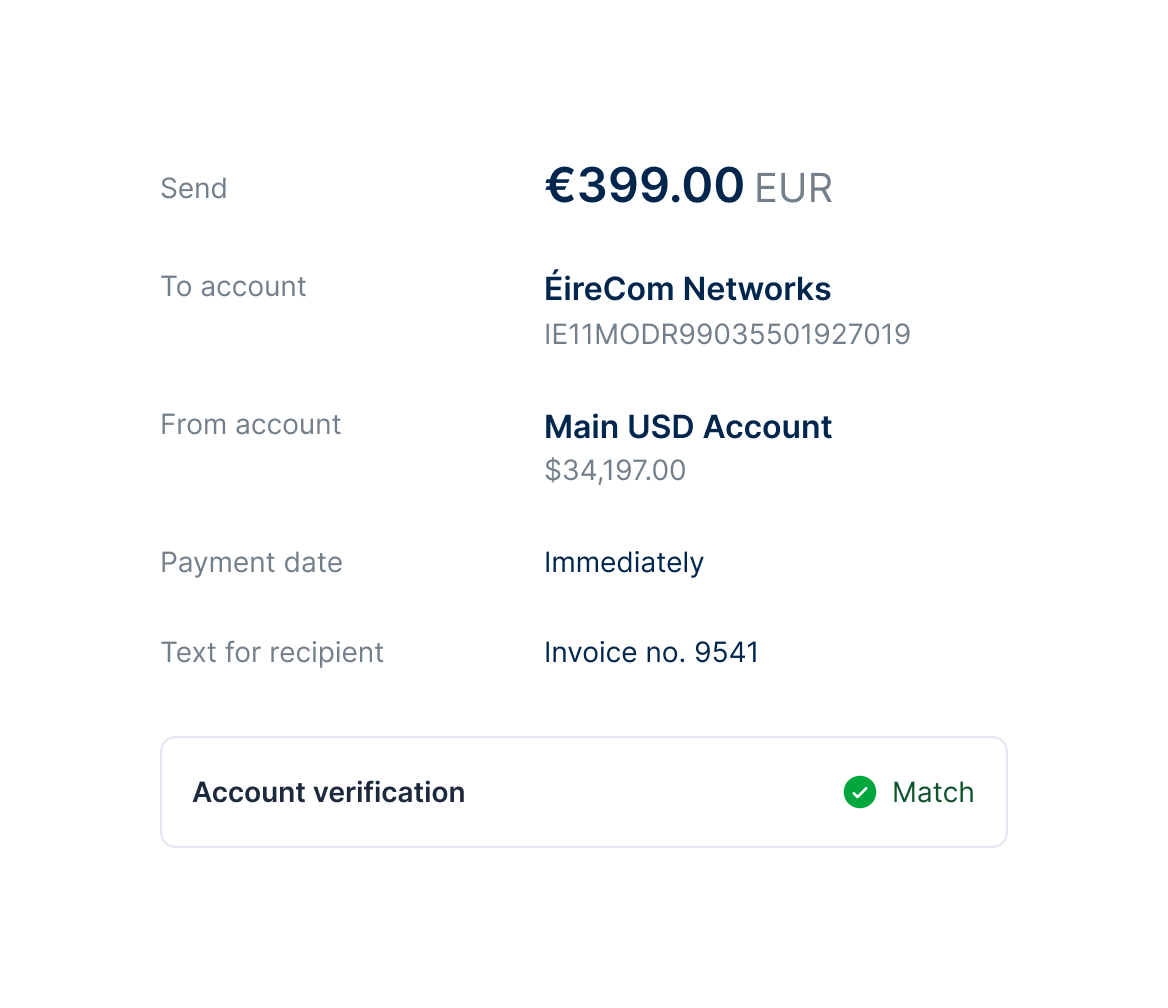Click the $34,197.00 account balance
Screen dimensions: 1168x1008
coord(615,470)
